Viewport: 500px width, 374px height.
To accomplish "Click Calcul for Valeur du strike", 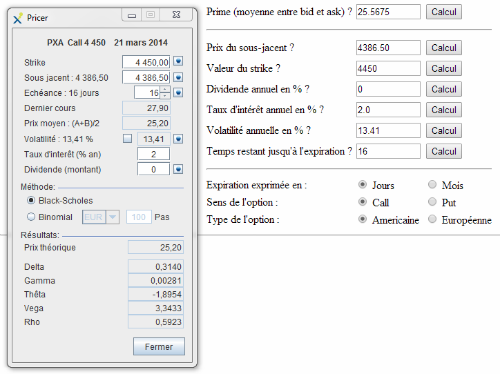I will pos(444,68).
